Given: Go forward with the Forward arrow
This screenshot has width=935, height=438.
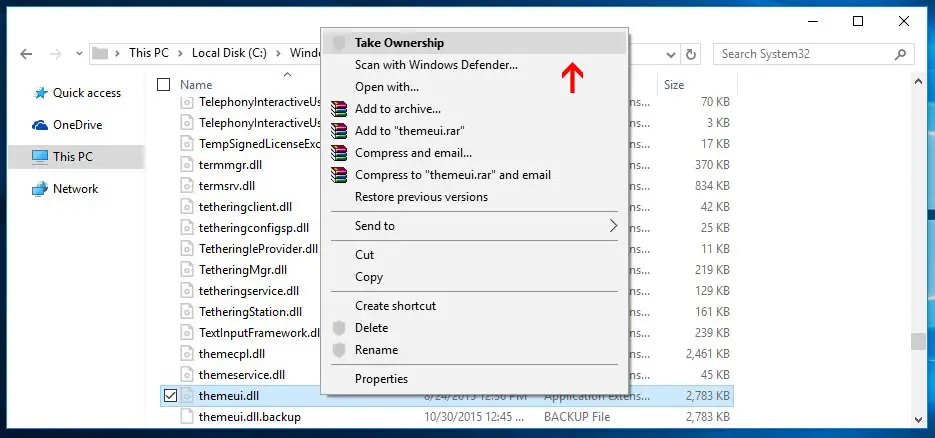Looking at the screenshot, I should click(55, 54).
